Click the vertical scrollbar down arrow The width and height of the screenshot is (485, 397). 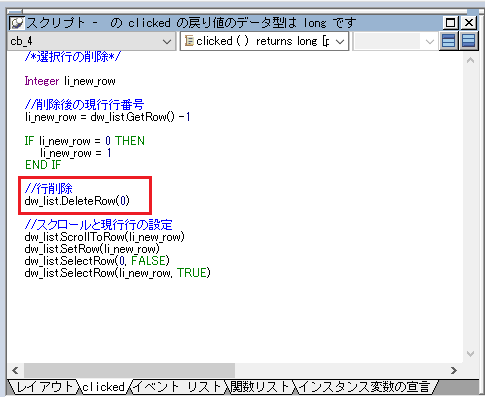click(x=470, y=354)
